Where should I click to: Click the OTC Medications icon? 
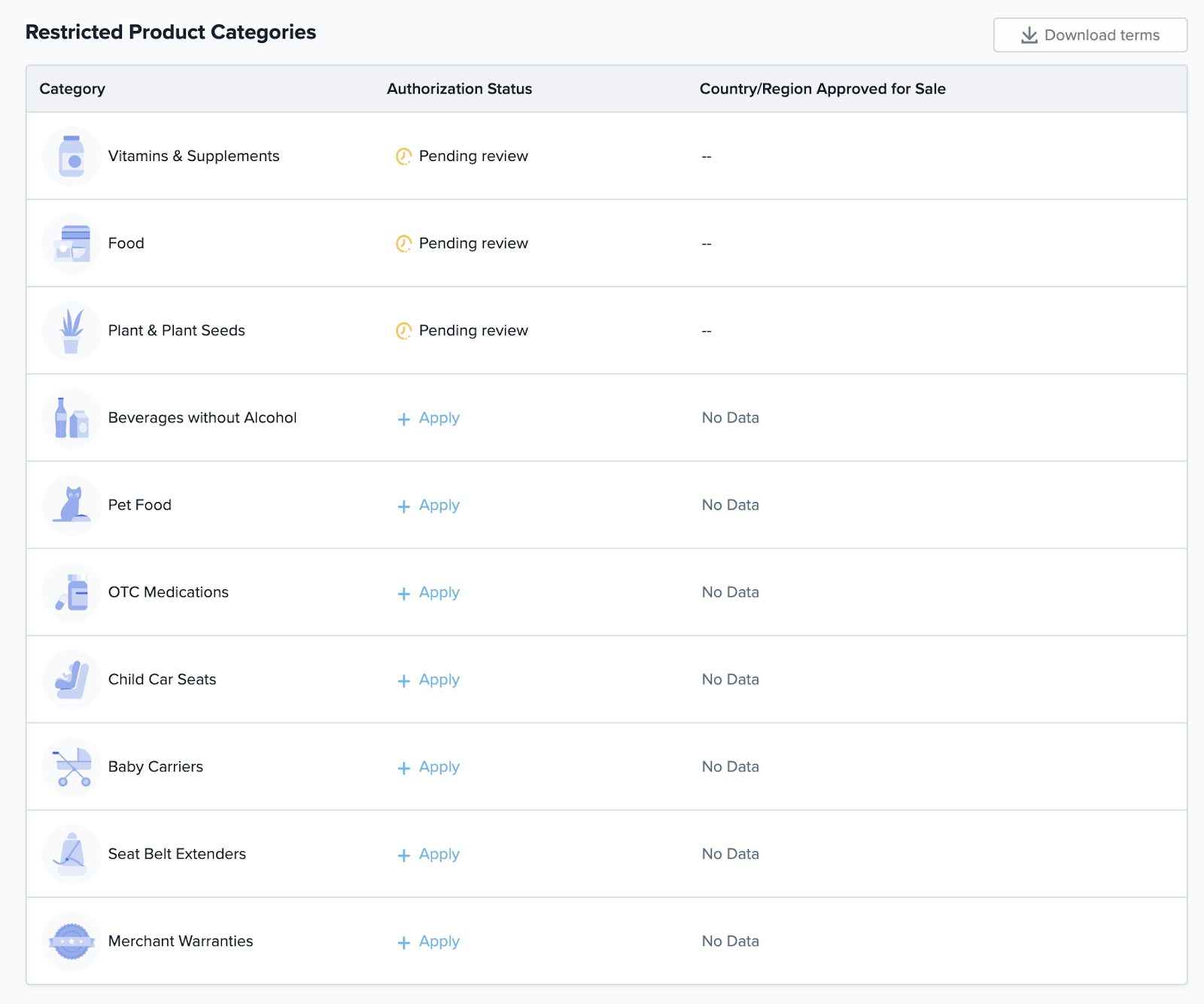(71, 593)
